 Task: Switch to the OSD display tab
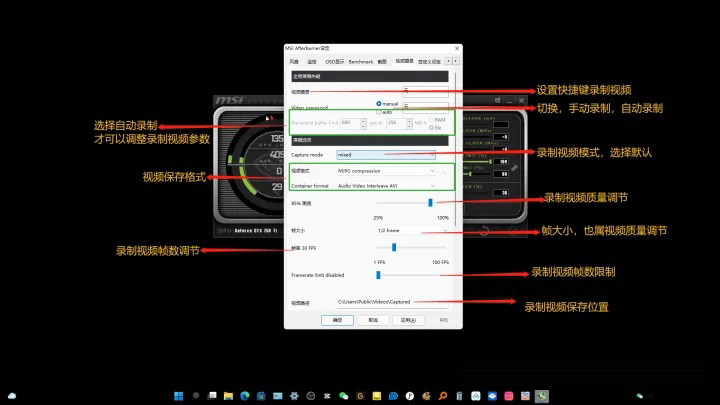[x=335, y=62]
